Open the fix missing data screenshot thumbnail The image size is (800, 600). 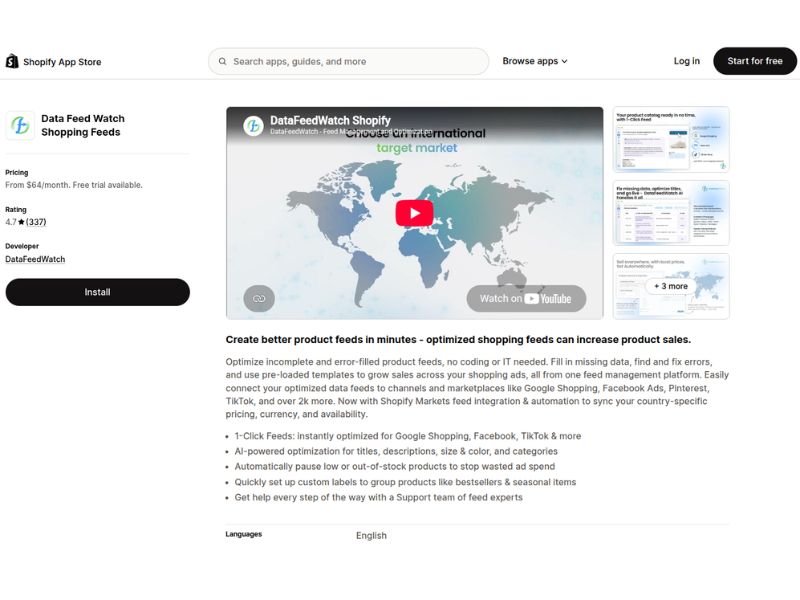[x=670, y=213]
